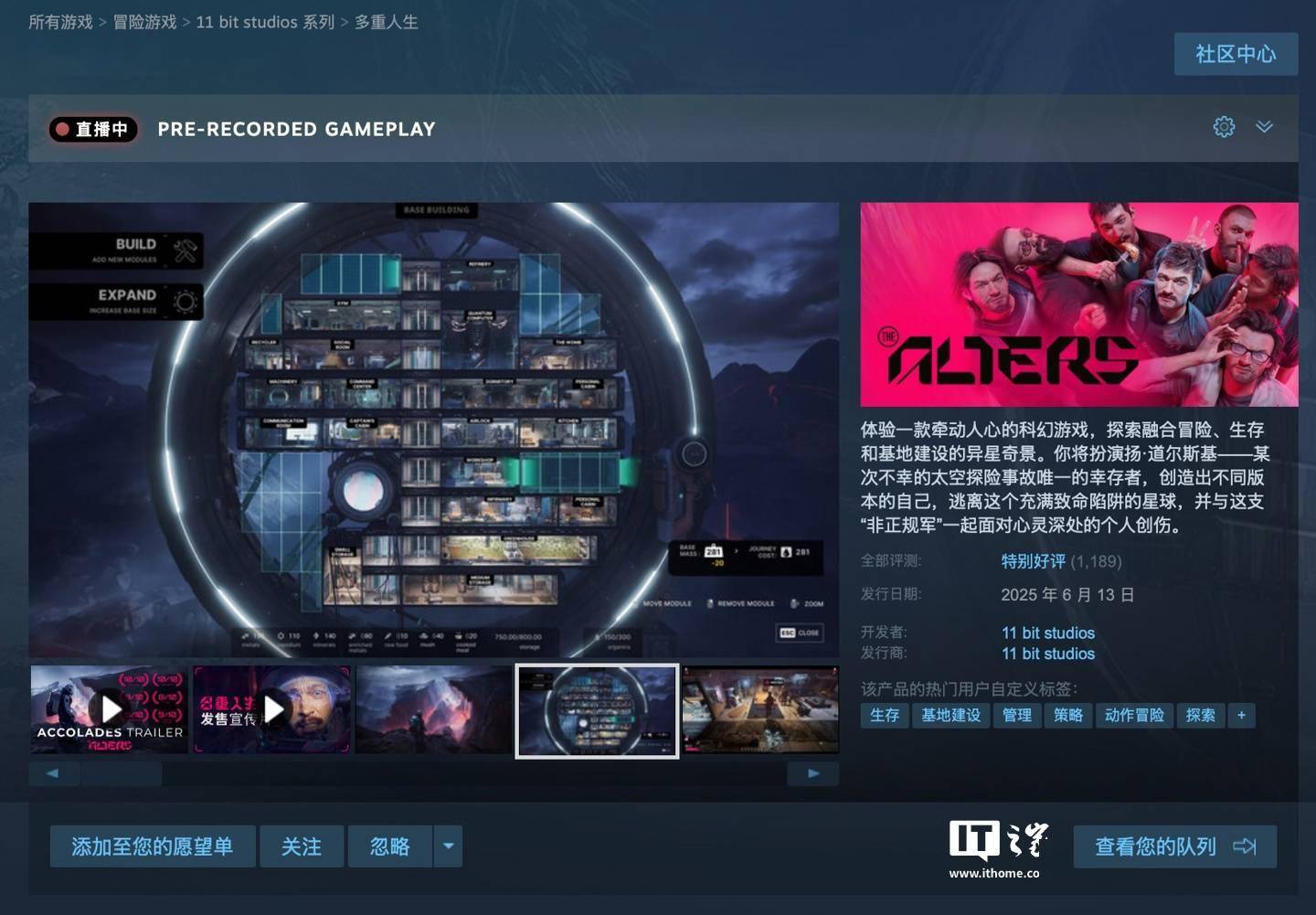Click the thumbnail strip scrollbar handle
Screen dimensions: 1316x915
click(122, 773)
